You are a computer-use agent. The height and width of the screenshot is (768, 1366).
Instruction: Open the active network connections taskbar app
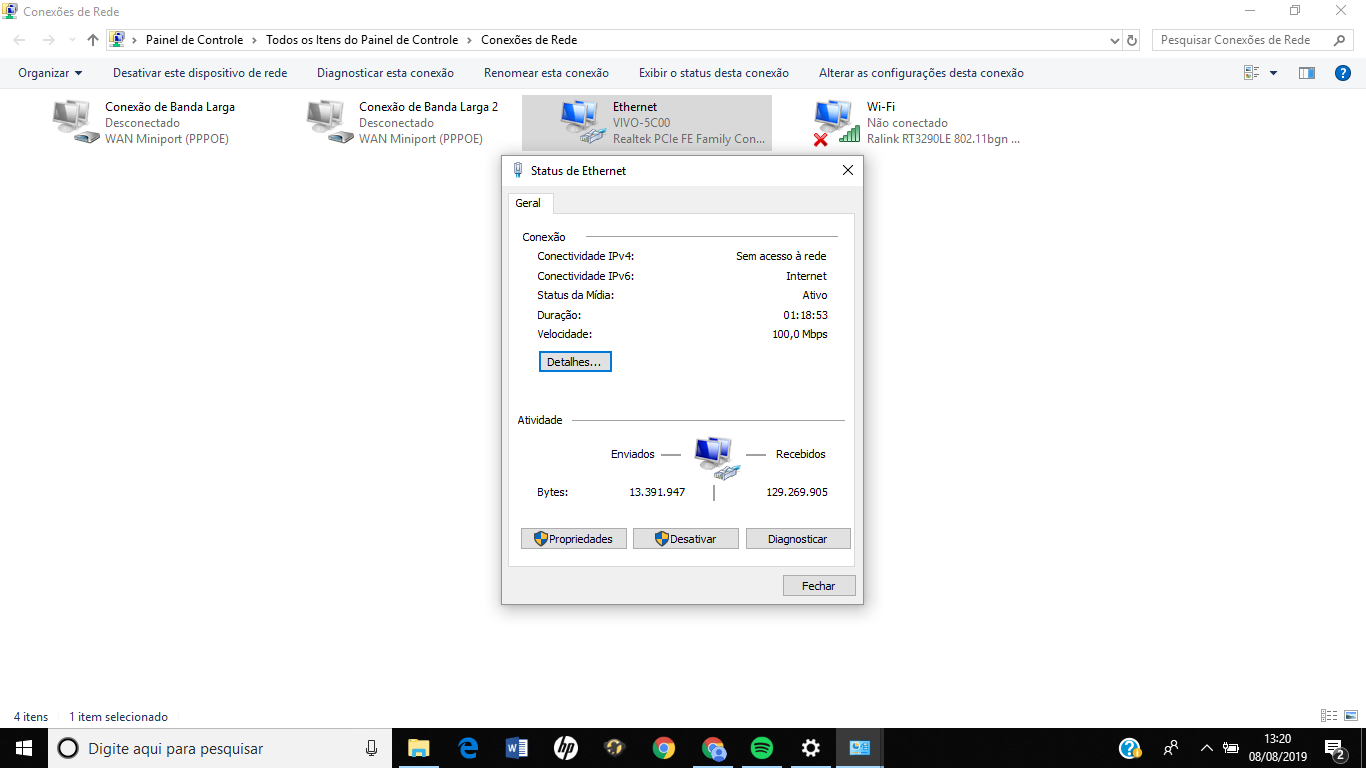860,748
